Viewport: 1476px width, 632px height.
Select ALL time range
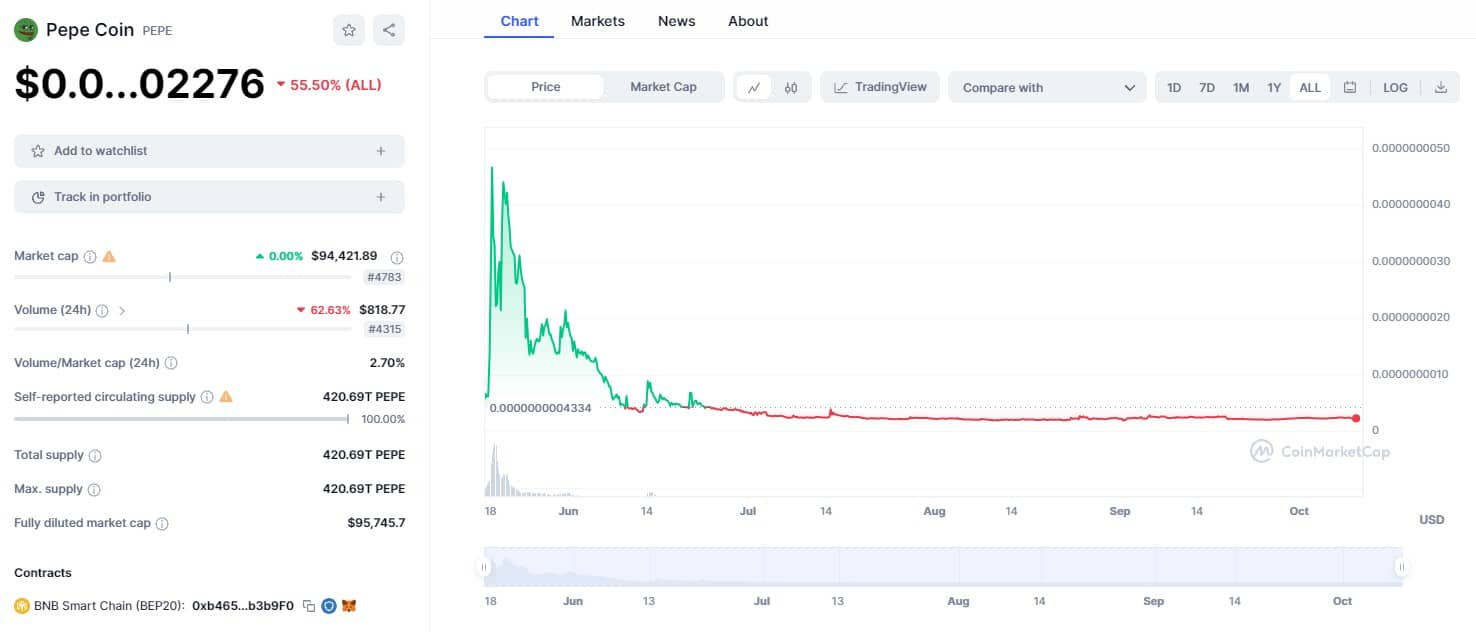coord(1310,87)
